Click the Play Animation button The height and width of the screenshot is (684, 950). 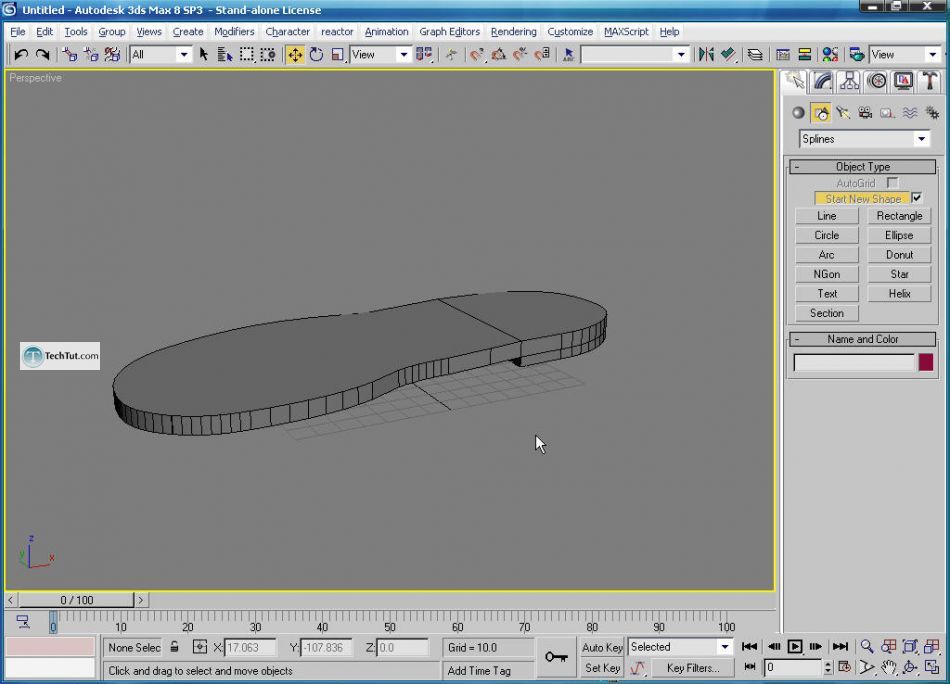(x=795, y=646)
